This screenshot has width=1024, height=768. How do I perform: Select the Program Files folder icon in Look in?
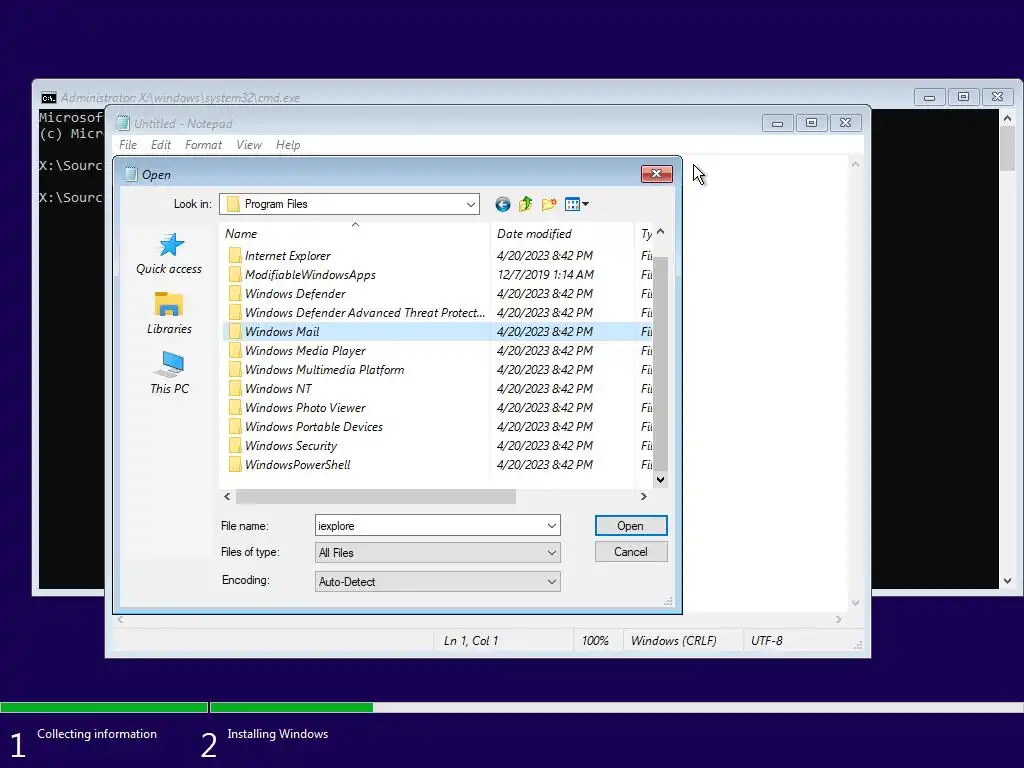coord(233,204)
